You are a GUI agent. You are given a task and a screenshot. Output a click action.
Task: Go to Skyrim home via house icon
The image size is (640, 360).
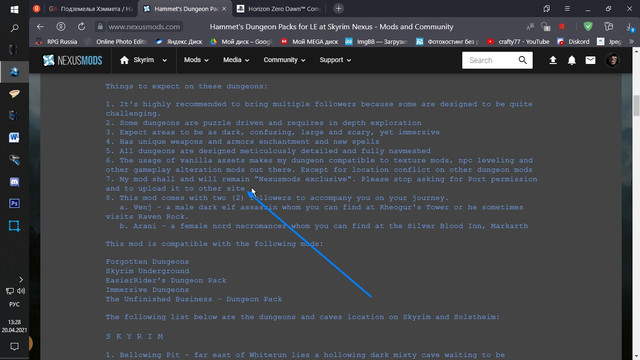click(124, 60)
